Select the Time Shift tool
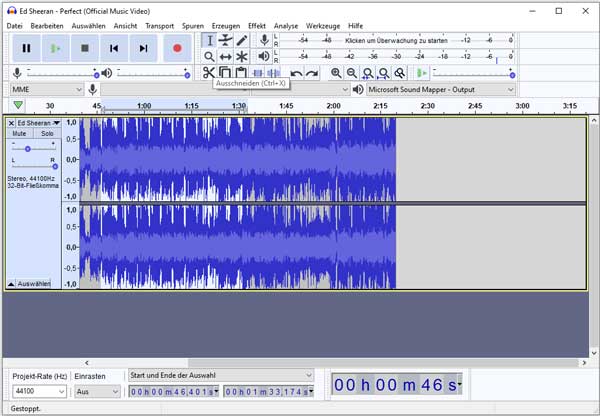 pyautogui.click(x=225, y=57)
